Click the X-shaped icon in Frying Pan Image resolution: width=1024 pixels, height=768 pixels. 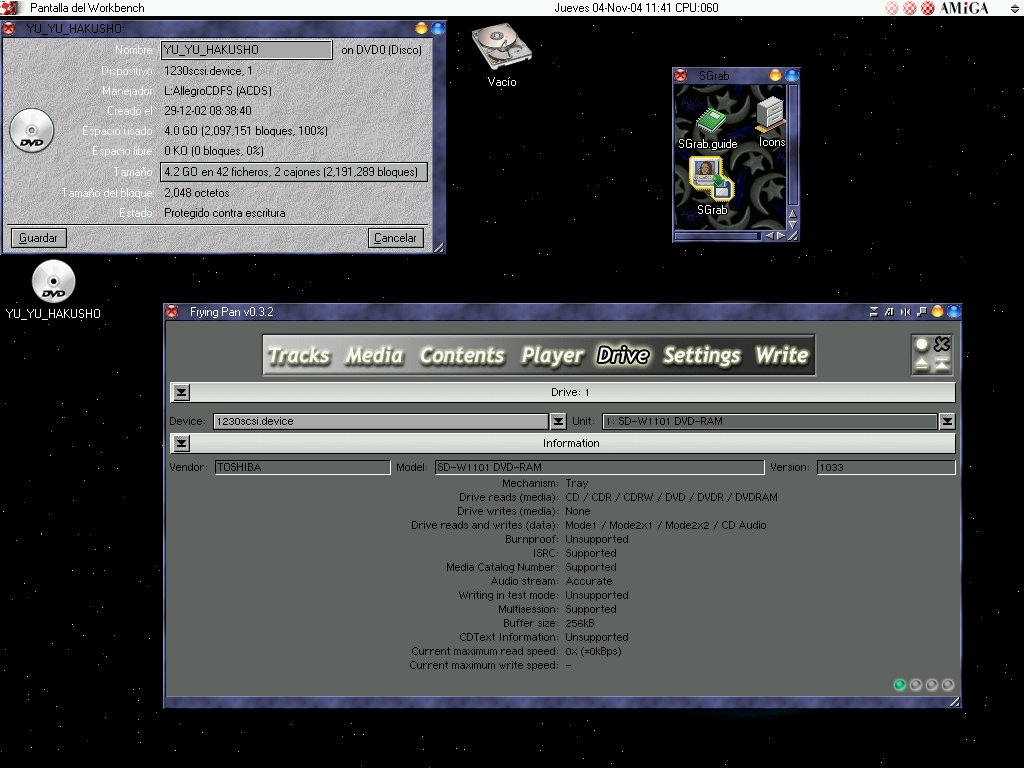click(942, 344)
